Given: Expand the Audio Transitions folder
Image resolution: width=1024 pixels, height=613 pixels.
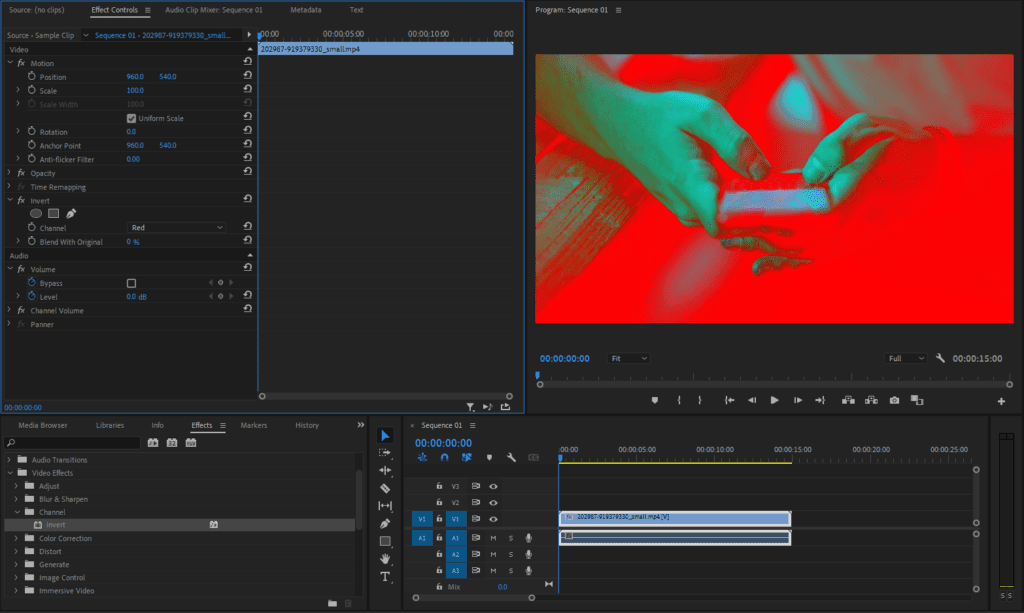Looking at the screenshot, I should click(x=9, y=460).
